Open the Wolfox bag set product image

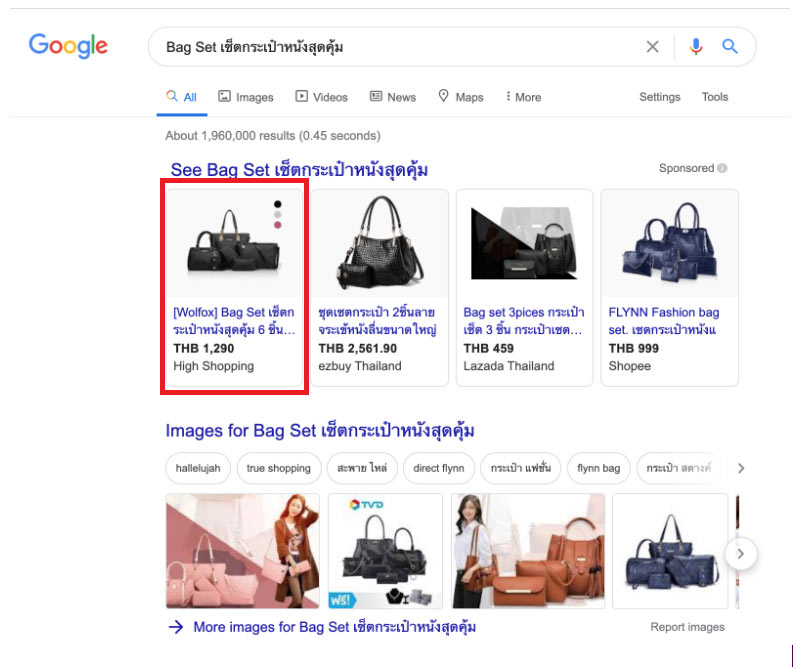233,243
